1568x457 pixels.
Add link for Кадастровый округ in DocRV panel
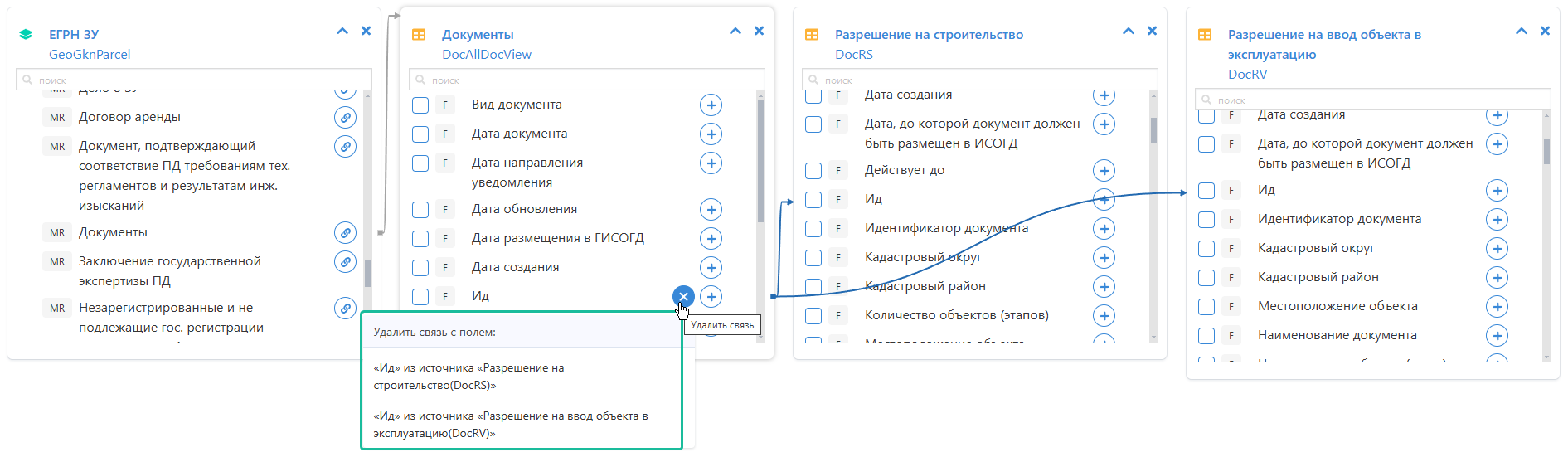pos(1497,248)
